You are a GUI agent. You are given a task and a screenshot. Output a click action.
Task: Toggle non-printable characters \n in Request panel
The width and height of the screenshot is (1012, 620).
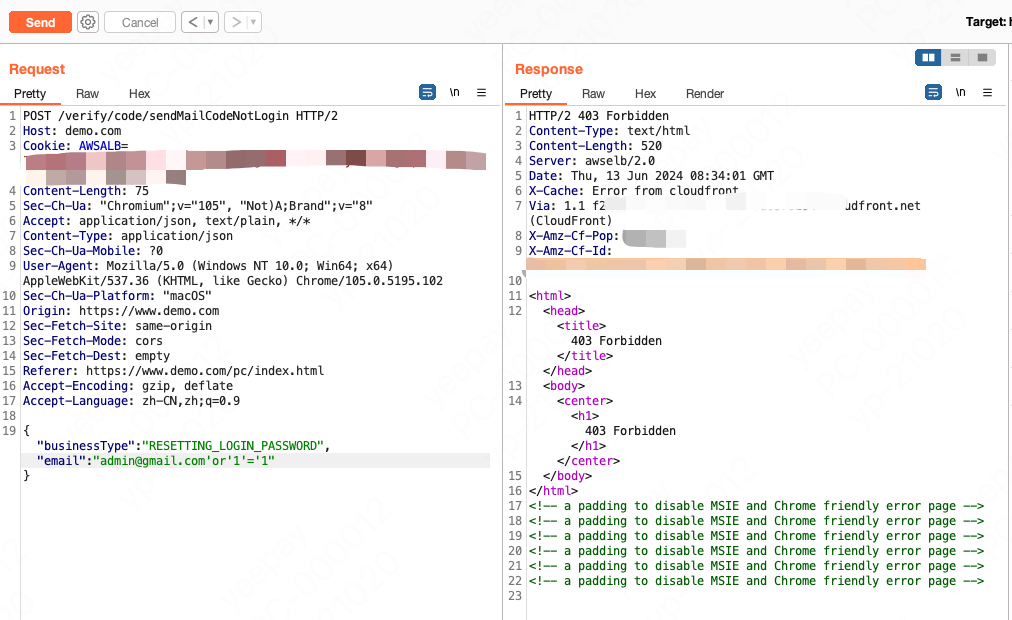coord(454,93)
